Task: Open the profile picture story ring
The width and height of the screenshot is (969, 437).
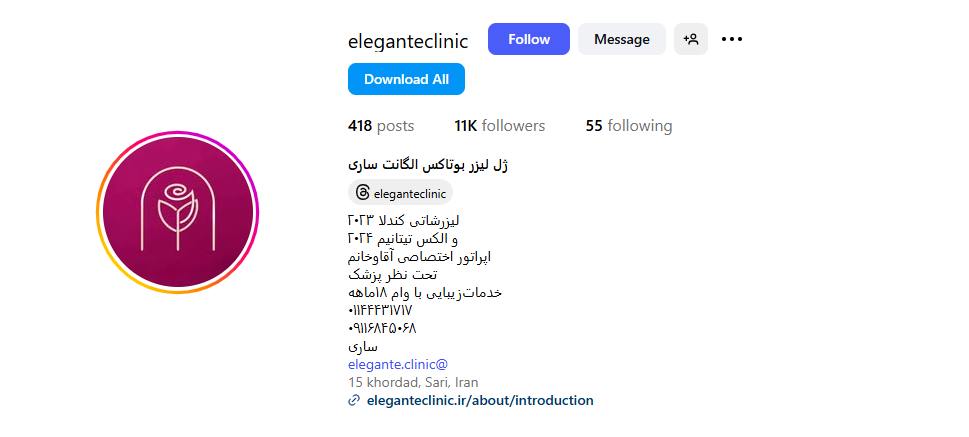Action: click(x=177, y=213)
